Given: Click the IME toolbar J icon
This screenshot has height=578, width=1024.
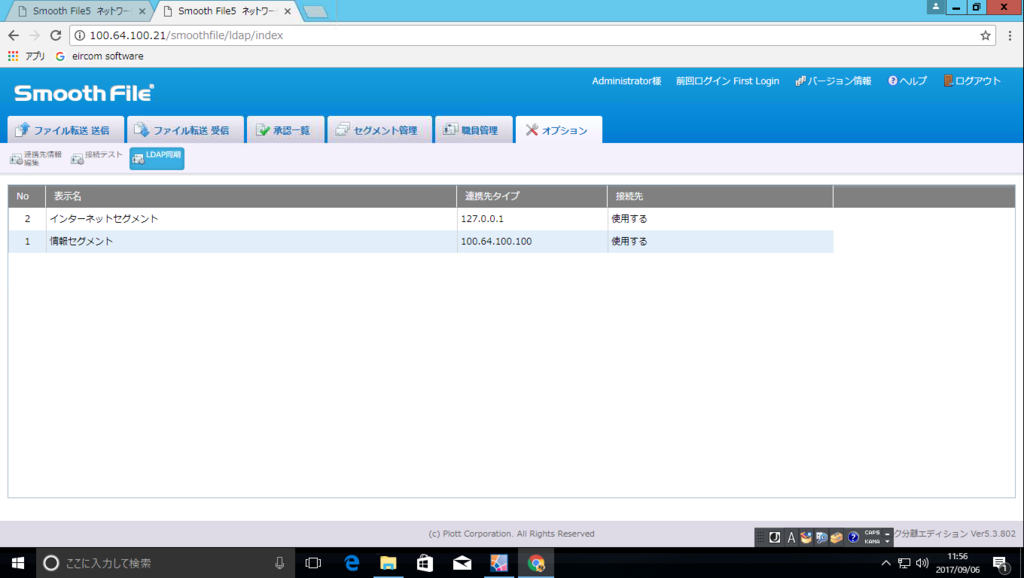Looking at the screenshot, I should (x=775, y=538).
